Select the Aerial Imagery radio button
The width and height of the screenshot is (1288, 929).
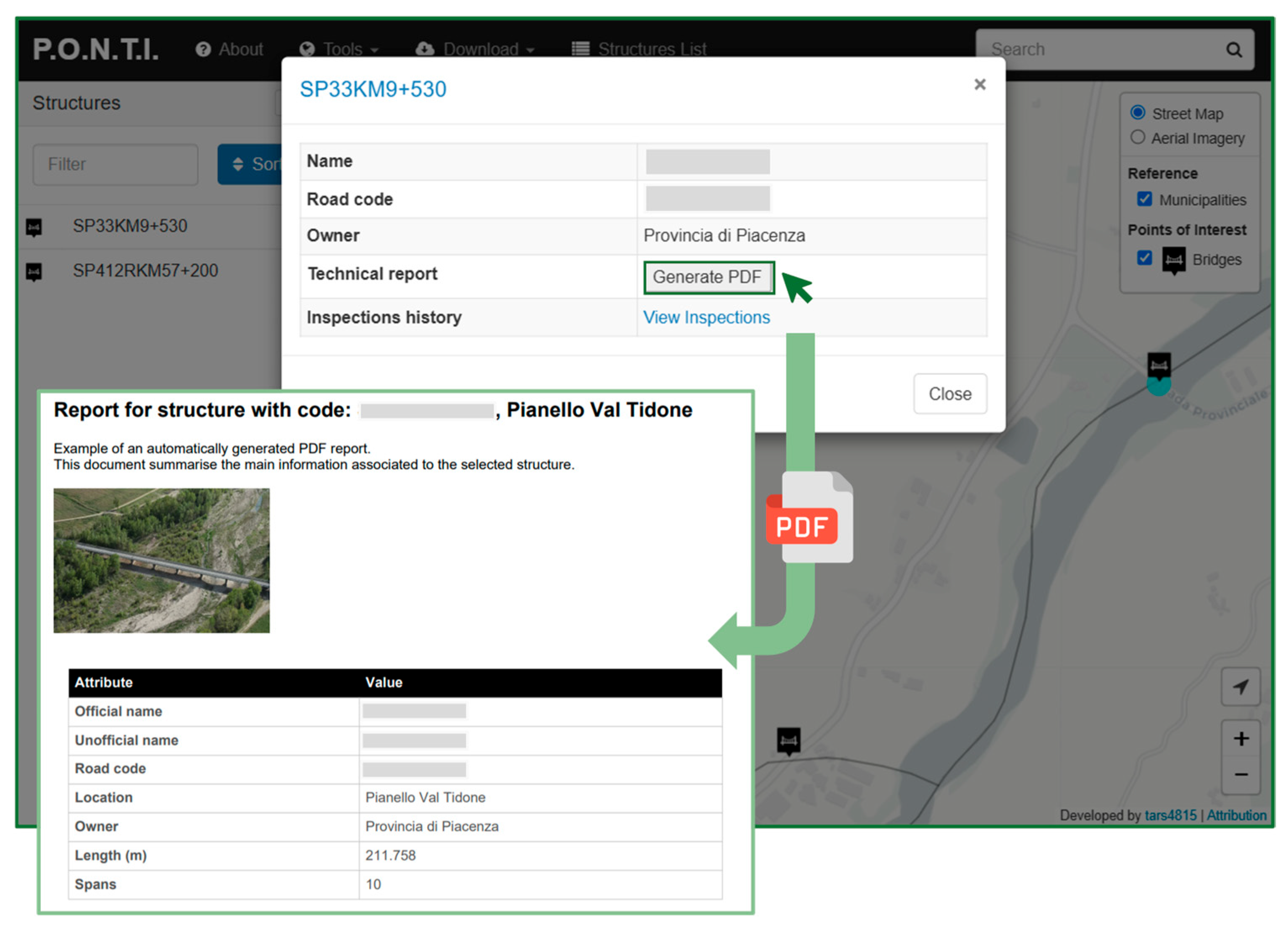pyautogui.click(x=1138, y=137)
